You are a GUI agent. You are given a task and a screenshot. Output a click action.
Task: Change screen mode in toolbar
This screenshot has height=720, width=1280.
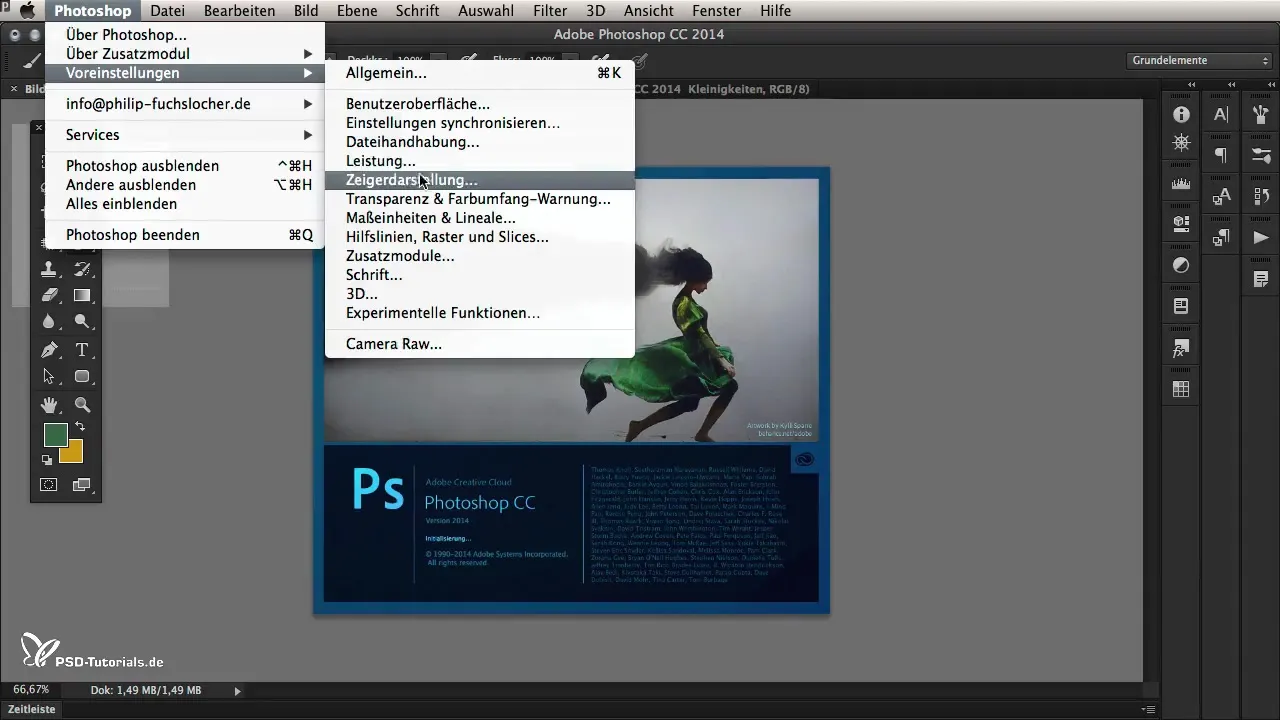81,485
